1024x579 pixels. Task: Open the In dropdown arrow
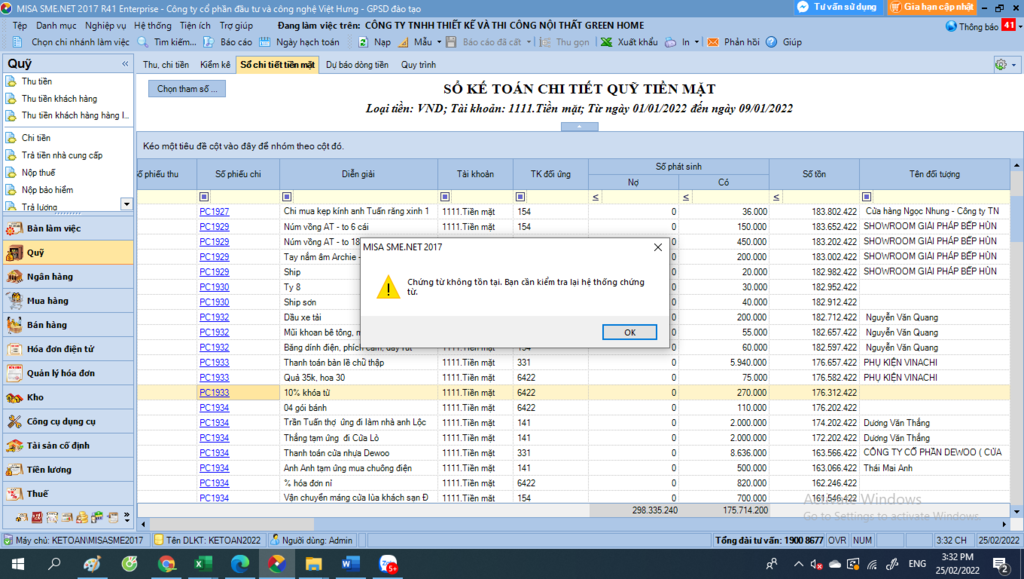(x=697, y=42)
